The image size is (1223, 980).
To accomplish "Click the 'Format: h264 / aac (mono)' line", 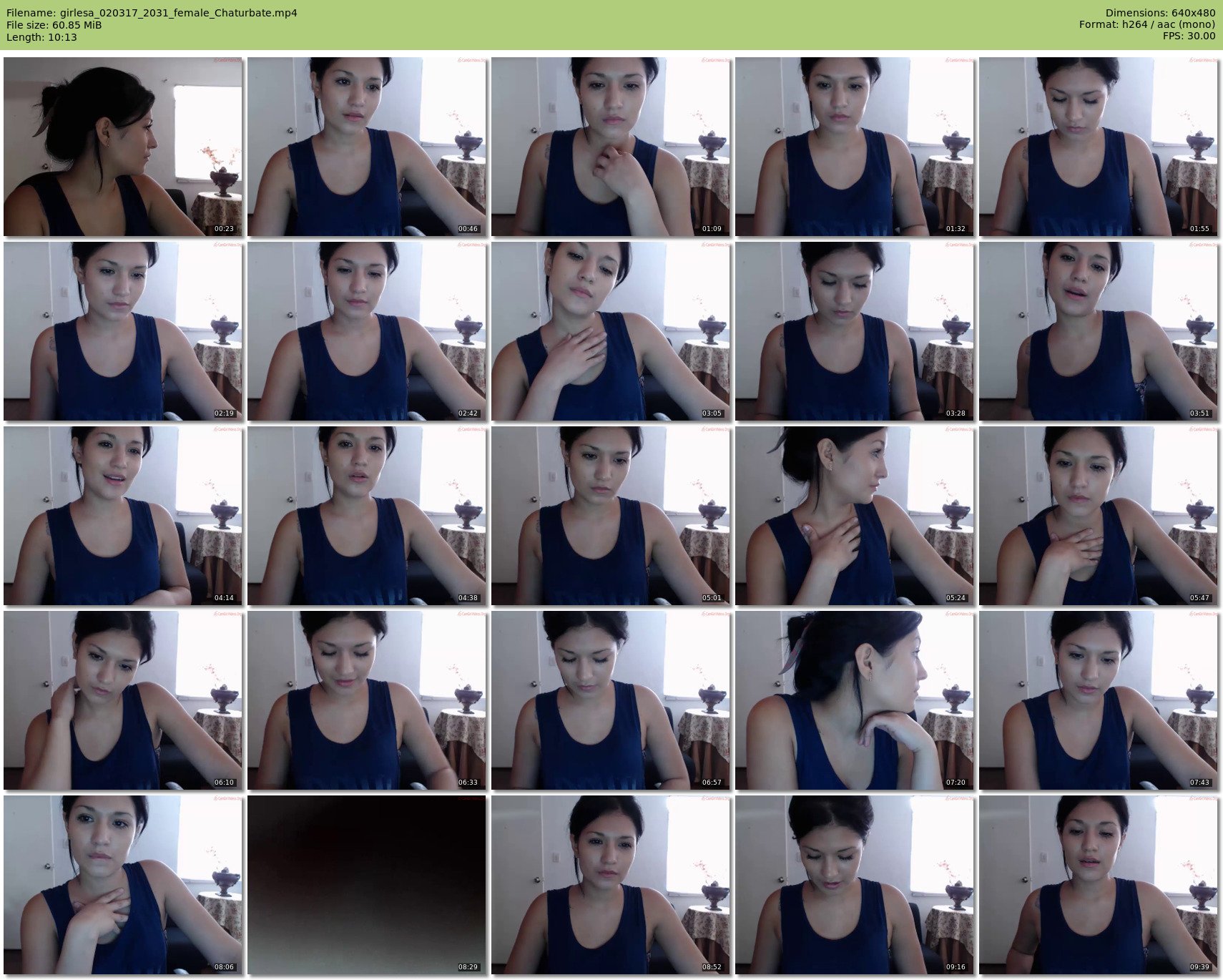I will 1147,25.
